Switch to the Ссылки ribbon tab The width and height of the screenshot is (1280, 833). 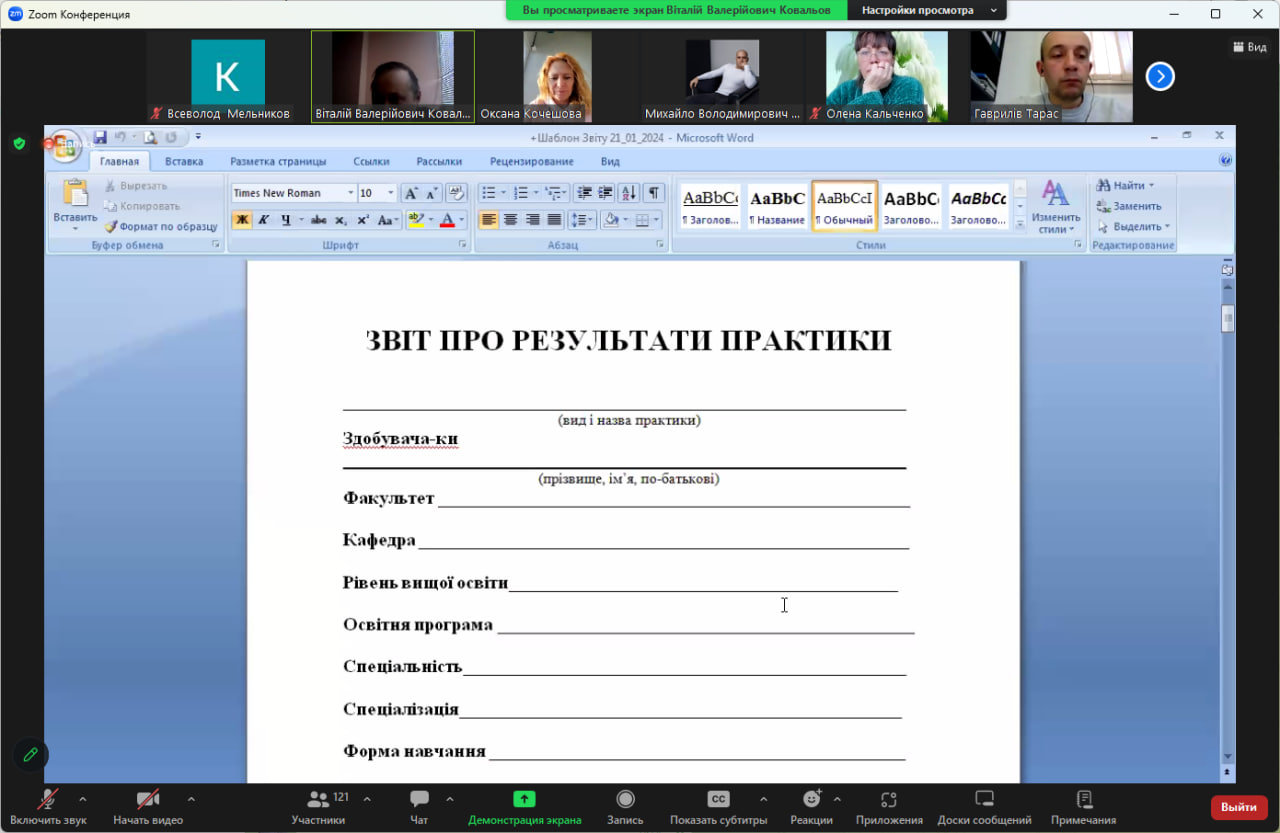pyautogui.click(x=371, y=161)
